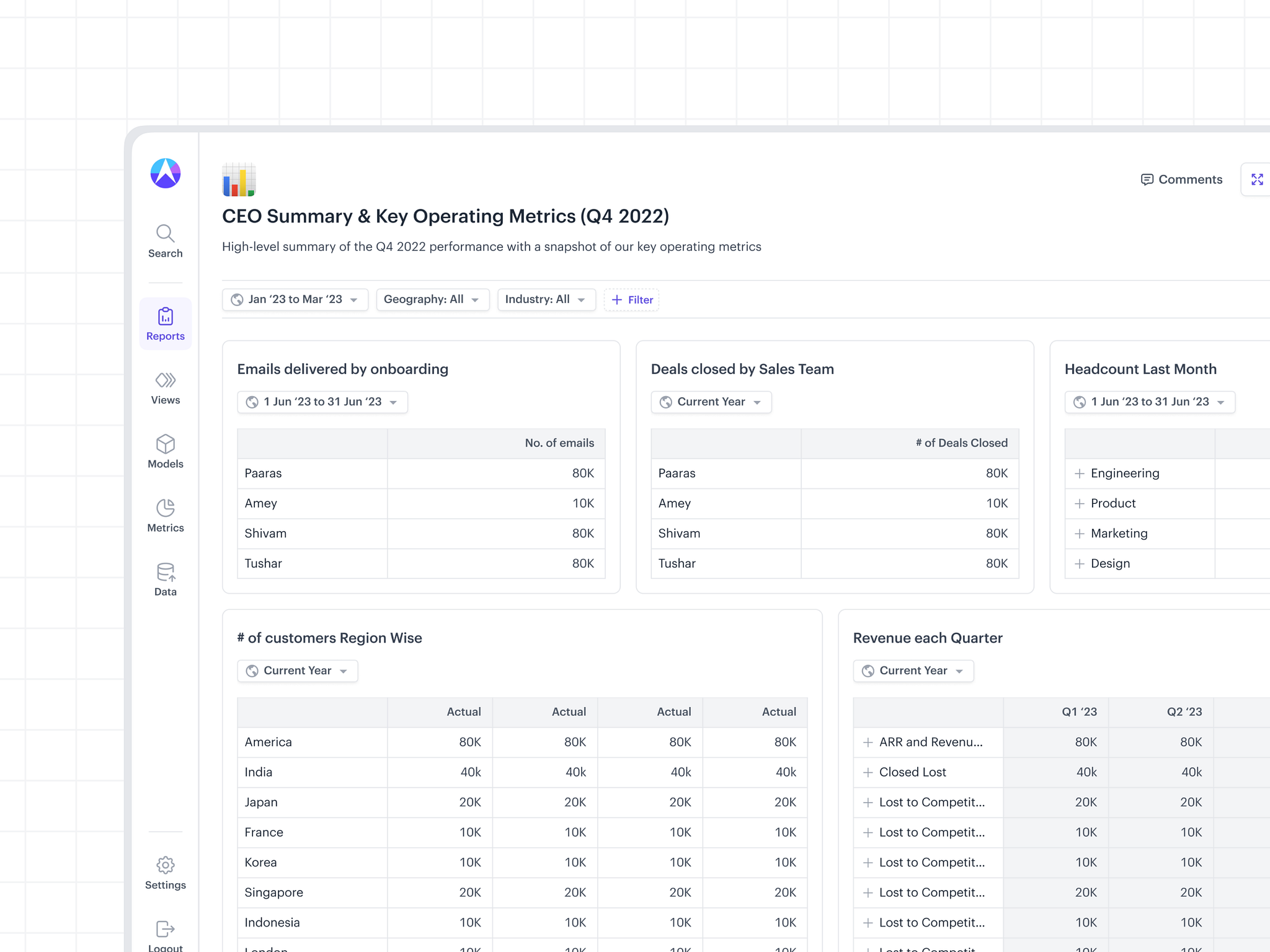The height and width of the screenshot is (952, 1270).
Task: Change Current Year range on Deals closed chart
Action: click(x=711, y=402)
